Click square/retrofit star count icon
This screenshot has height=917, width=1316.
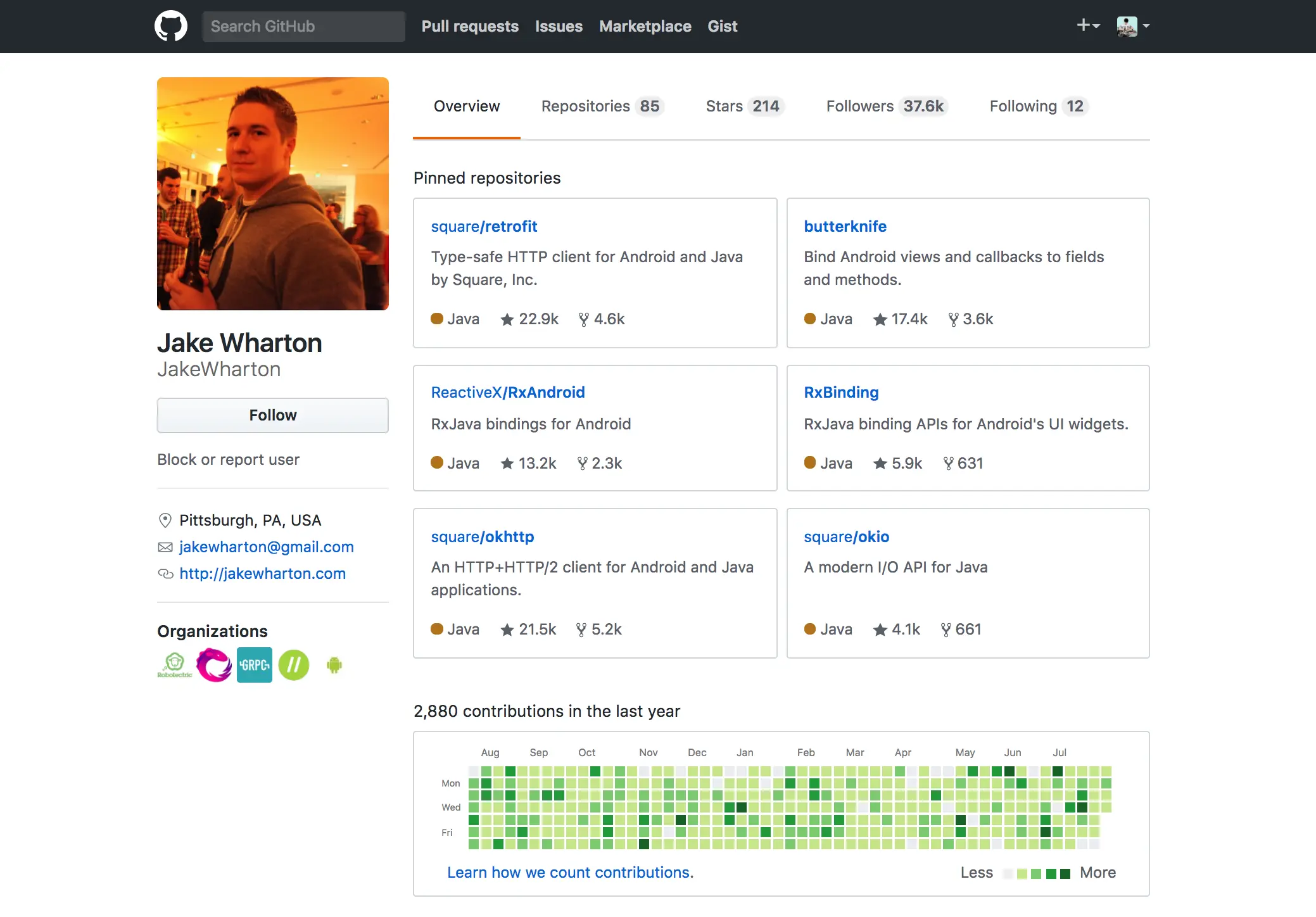click(507, 319)
